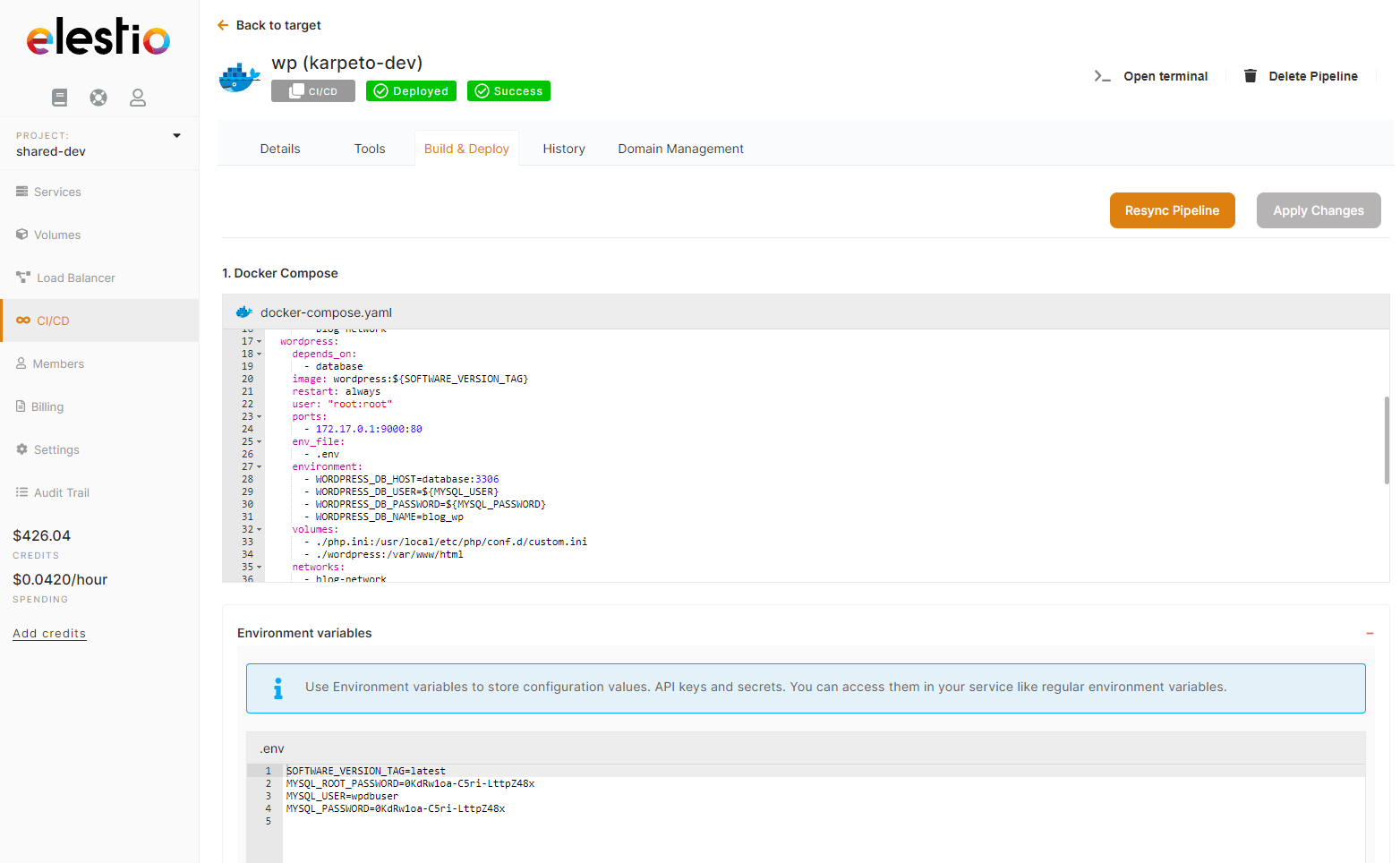1400x863 pixels.
Task: Click the info icon in environment variables notice
Action: [x=277, y=688]
